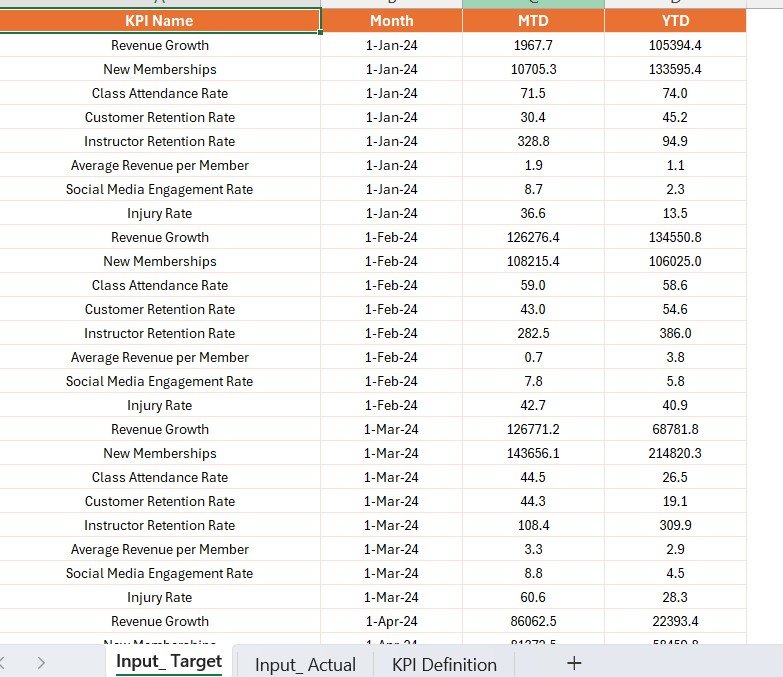Select cell with value 30.4
The width and height of the screenshot is (783, 677).
[x=533, y=117]
